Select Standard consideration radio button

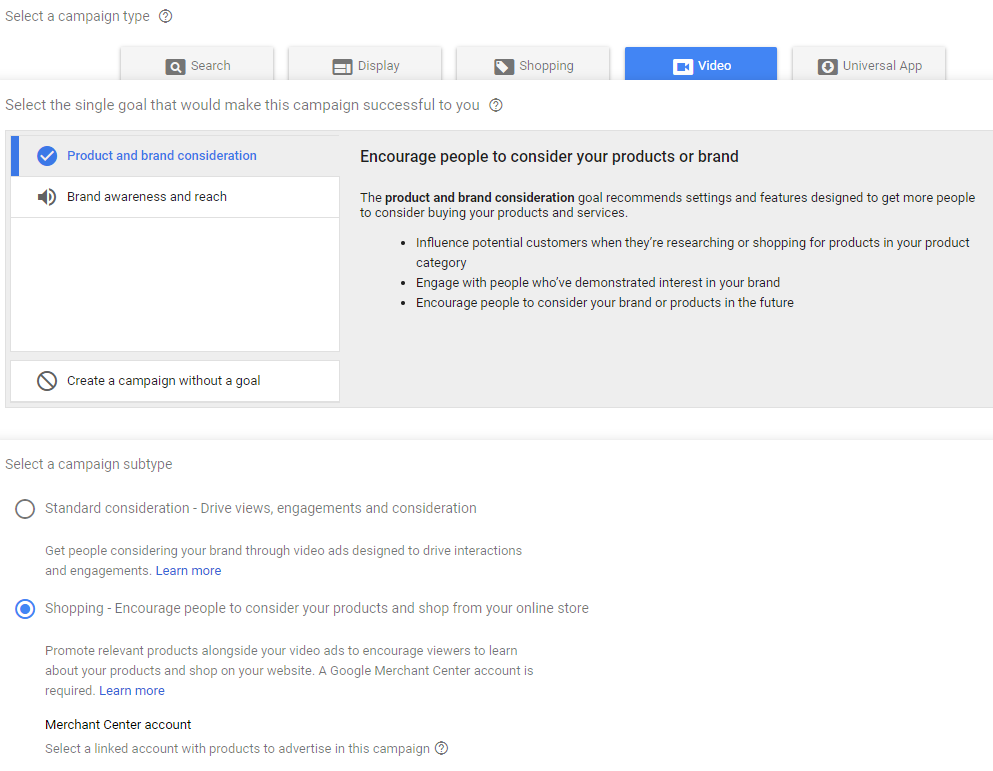tap(25, 509)
